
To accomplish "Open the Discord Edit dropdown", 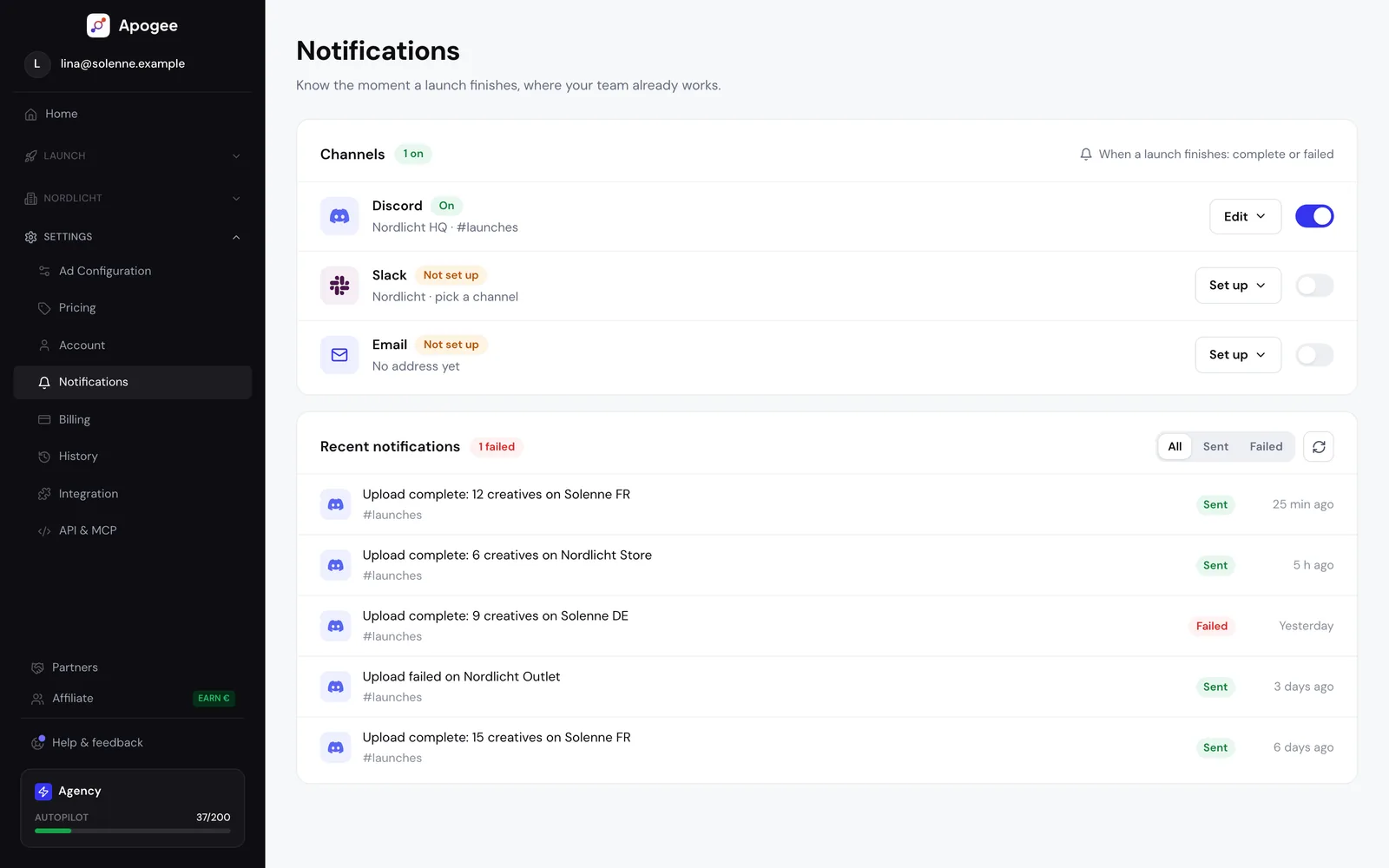I will pyautogui.click(x=1245, y=216).
